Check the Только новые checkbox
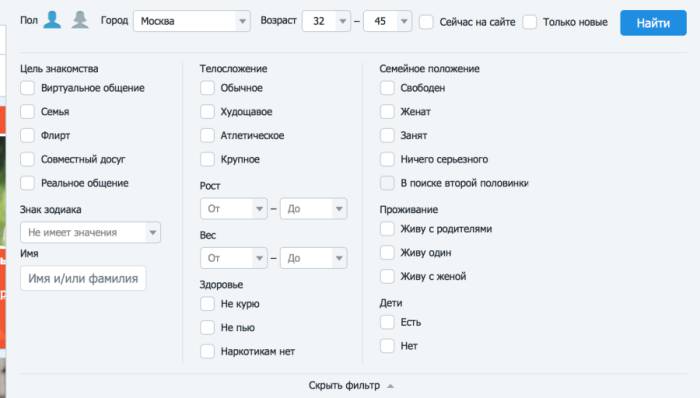700x398 pixels. click(529, 22)
